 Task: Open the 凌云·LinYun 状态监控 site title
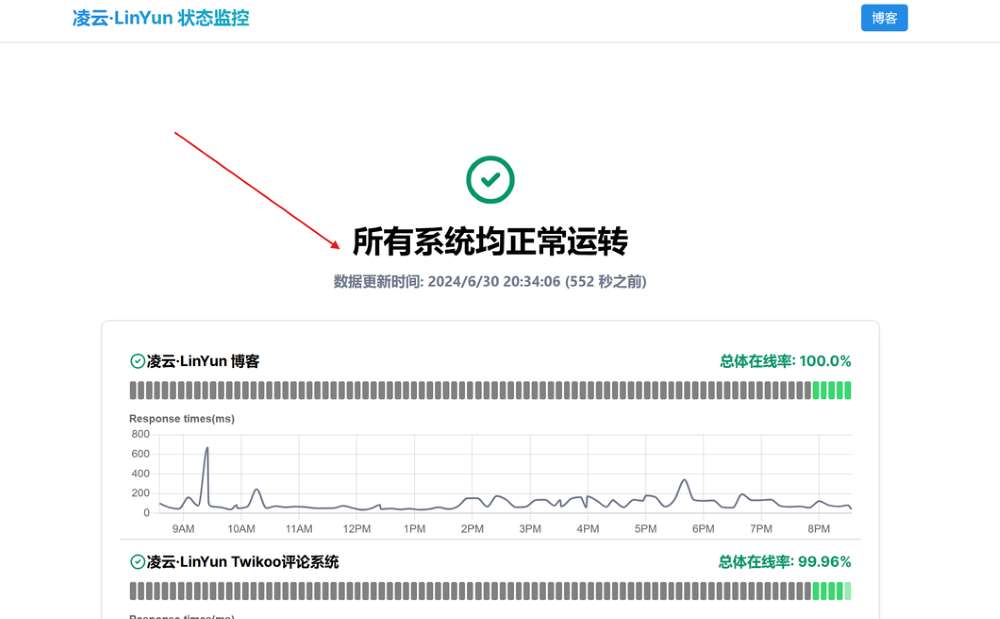tap(161, 18)
